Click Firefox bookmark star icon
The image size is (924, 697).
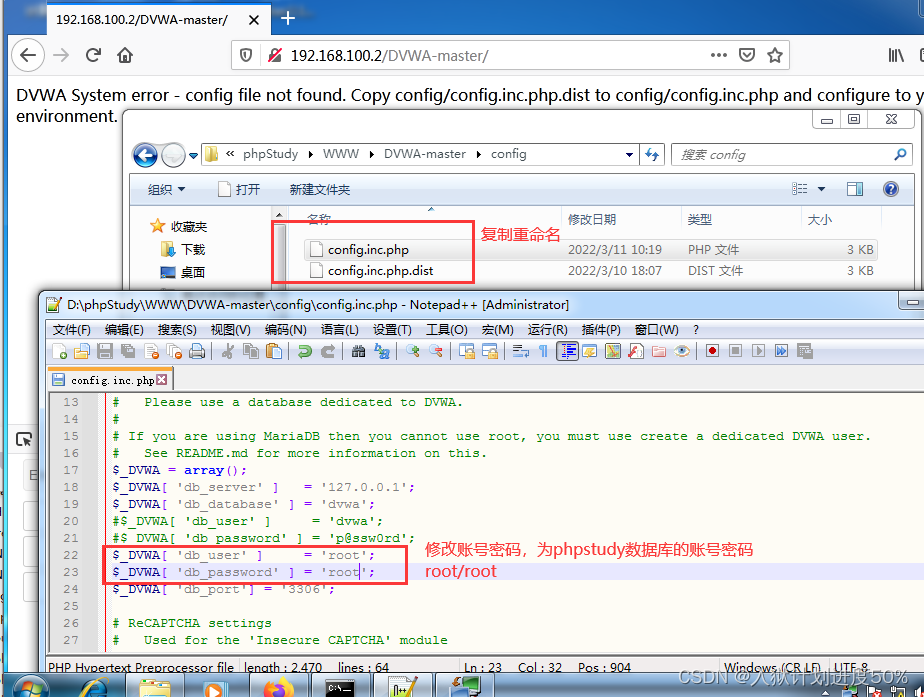[775, 55]
